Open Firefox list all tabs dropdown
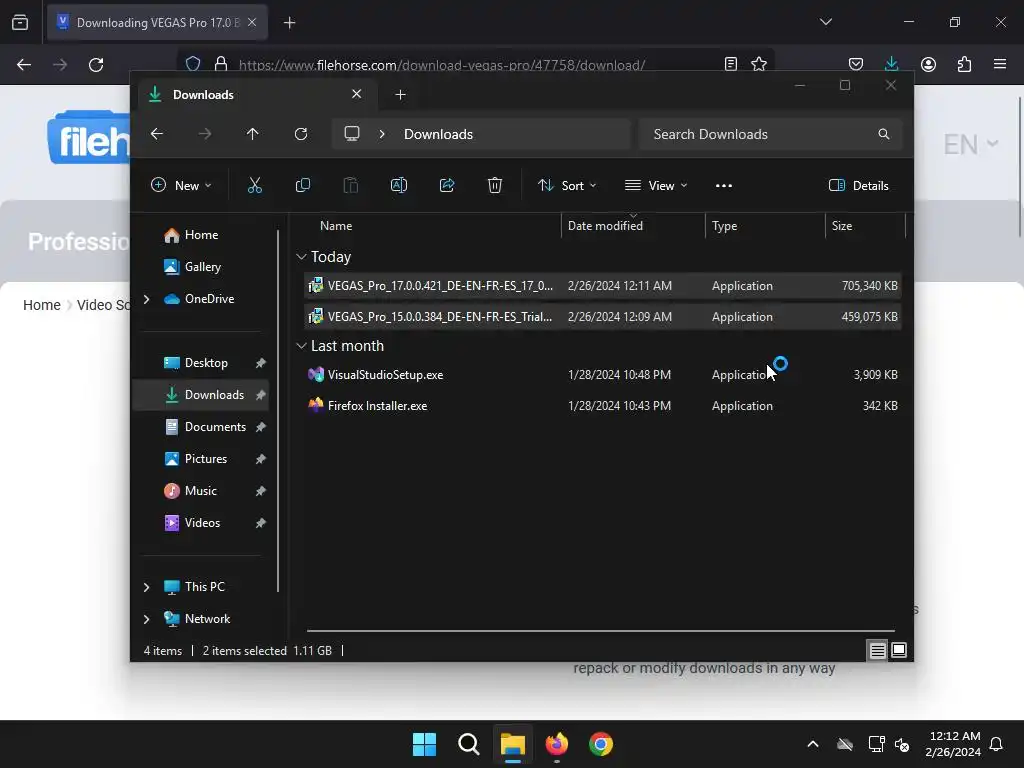The height and width of the screenshot is (768, 1024). point(826,22)
